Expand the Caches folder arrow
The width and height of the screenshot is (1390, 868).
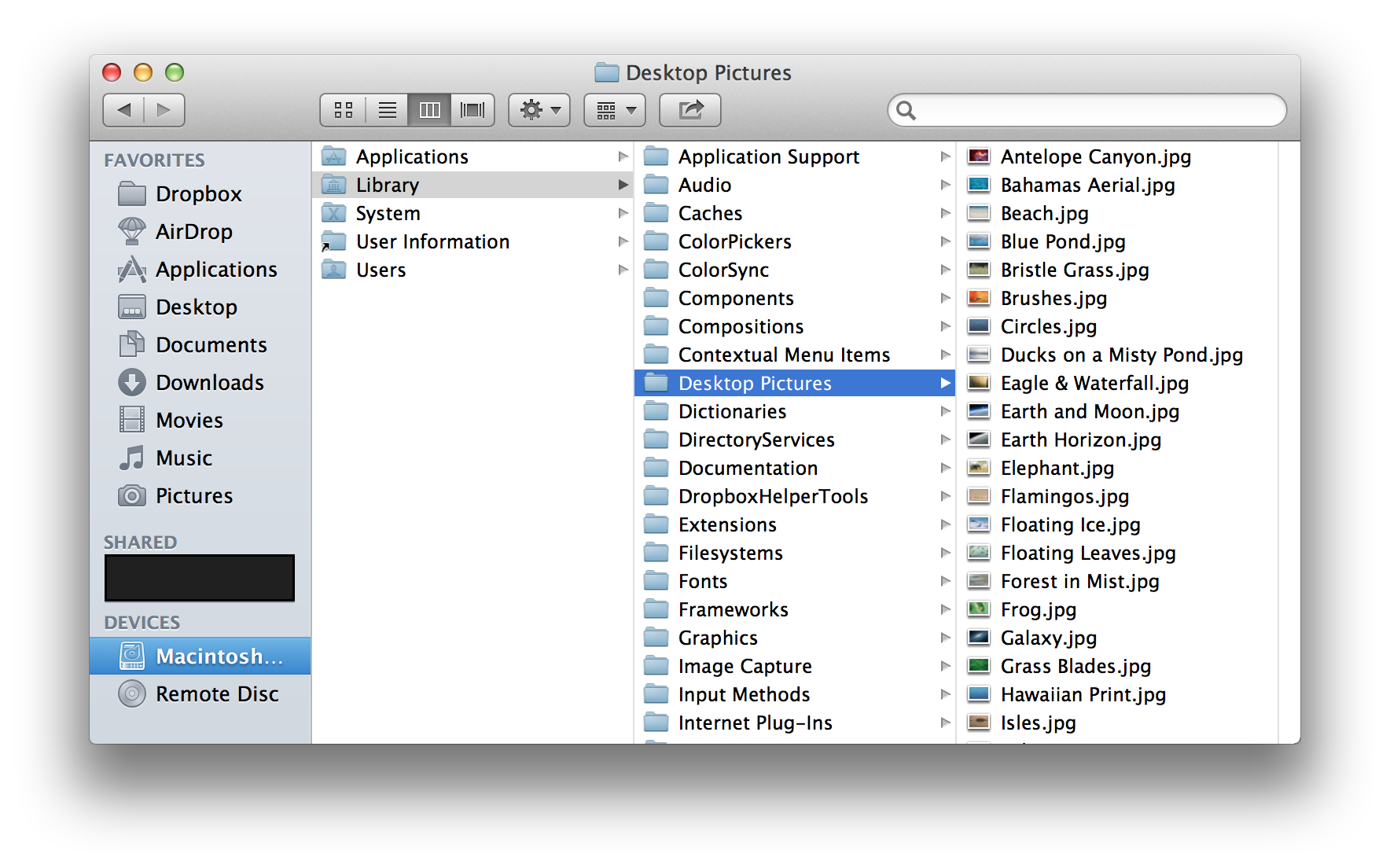coord(945,213)
